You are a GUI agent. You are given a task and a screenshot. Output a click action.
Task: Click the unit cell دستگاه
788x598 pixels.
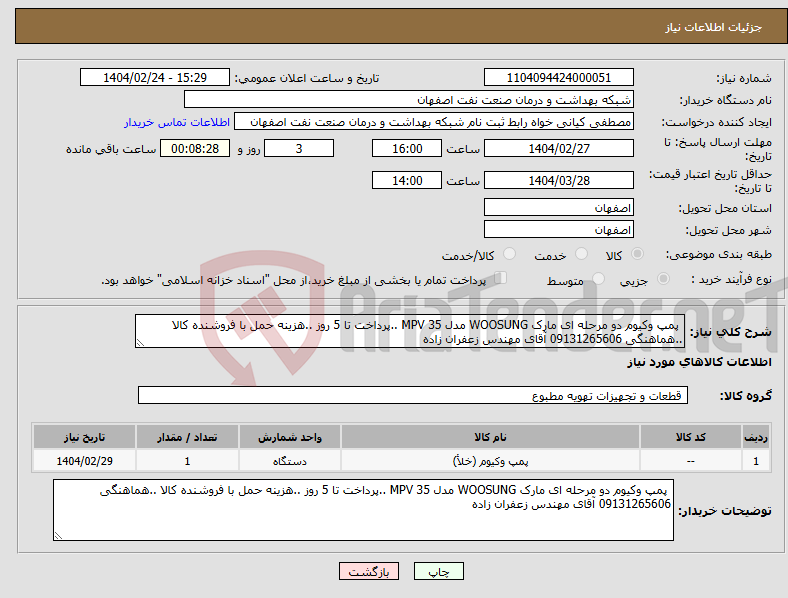(x=290, y=460)
